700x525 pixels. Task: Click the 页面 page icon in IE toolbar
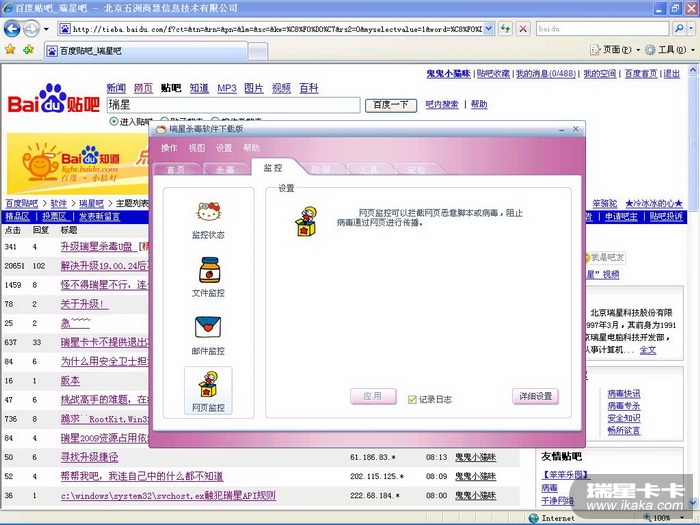595,50
